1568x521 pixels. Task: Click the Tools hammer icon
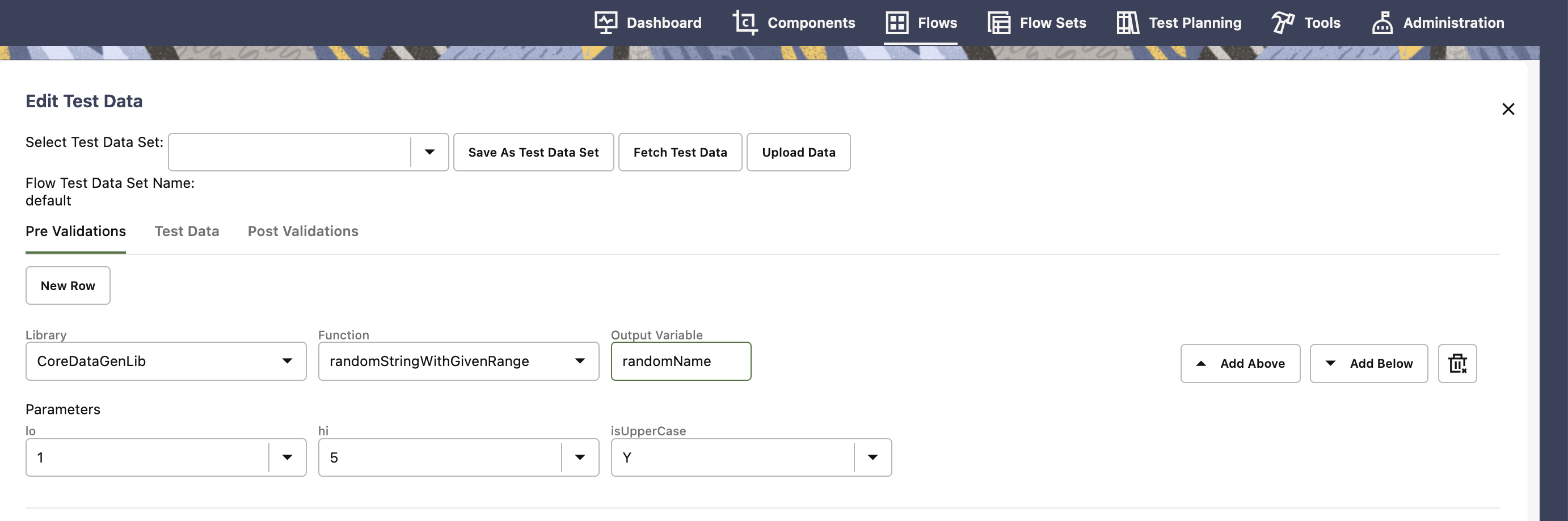click(1283, 23)
